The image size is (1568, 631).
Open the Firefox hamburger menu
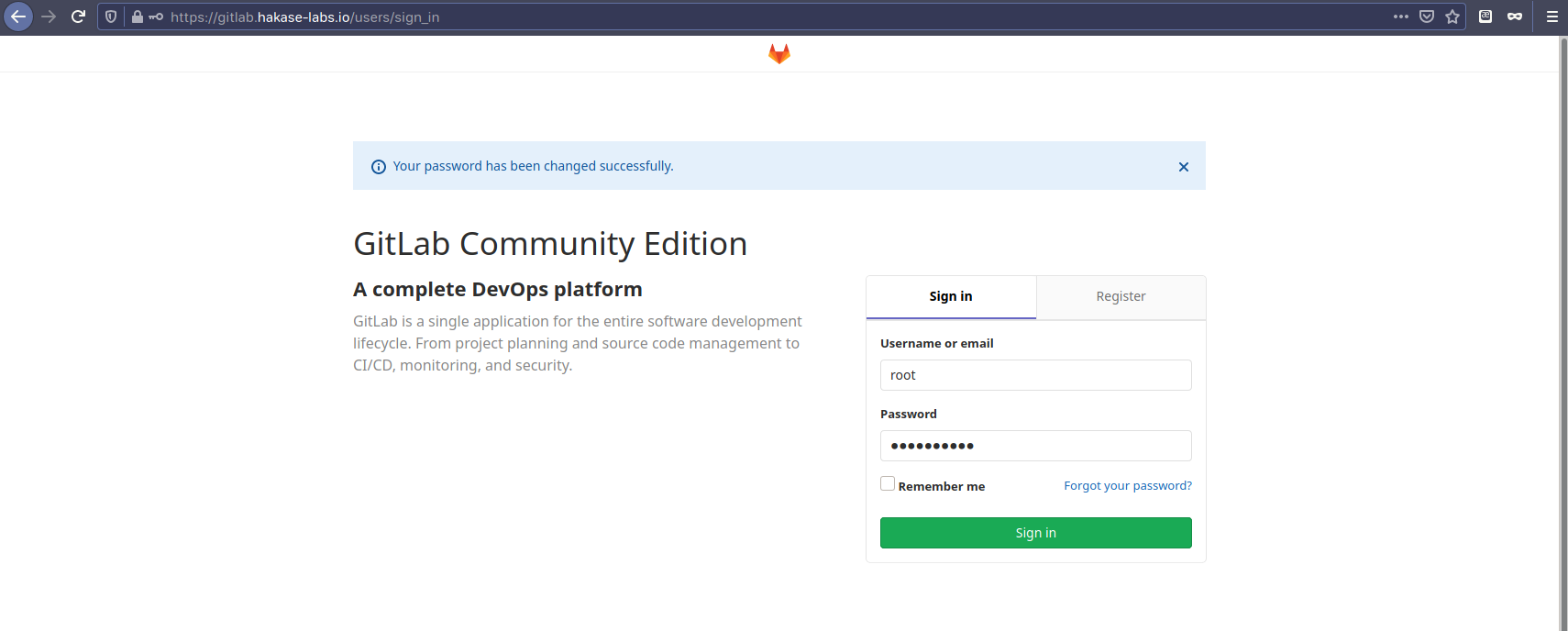(1552, 17)
